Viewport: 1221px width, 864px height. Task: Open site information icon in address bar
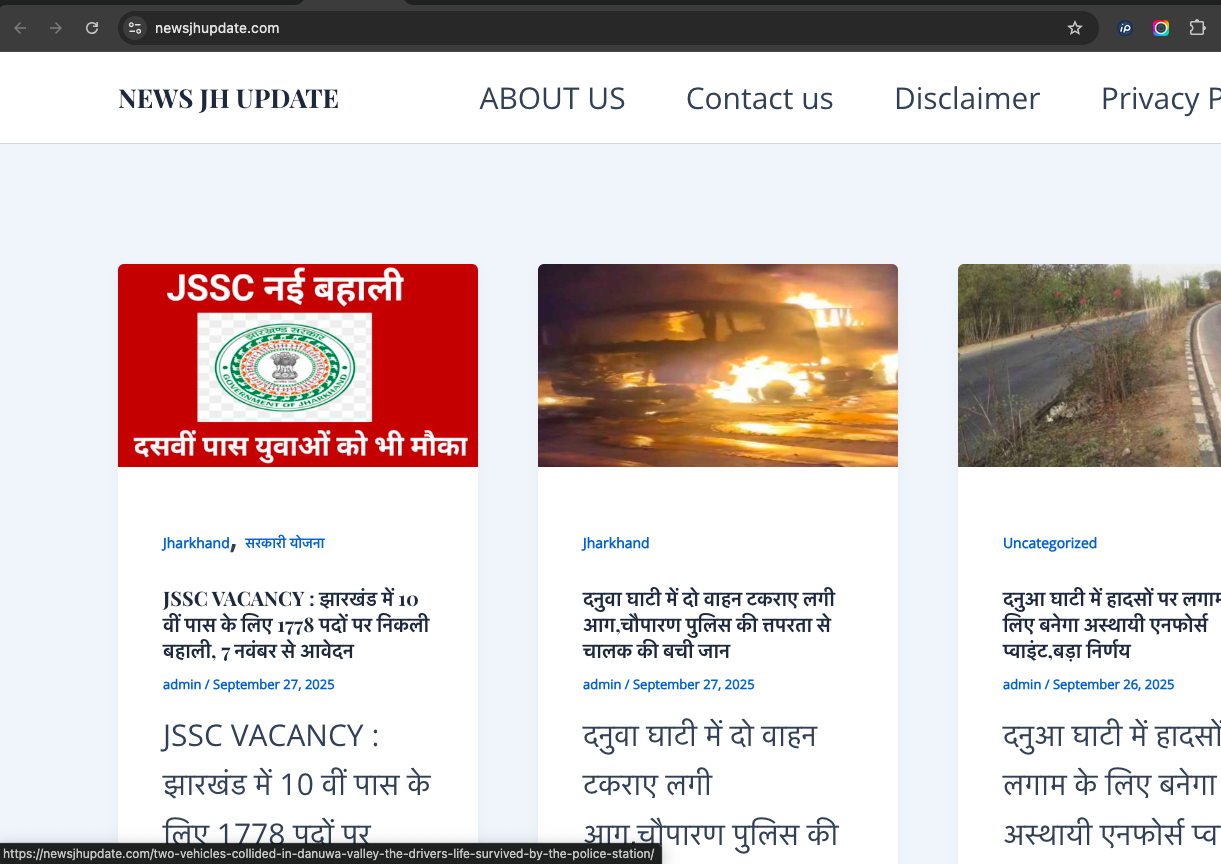tap(136, 28)
